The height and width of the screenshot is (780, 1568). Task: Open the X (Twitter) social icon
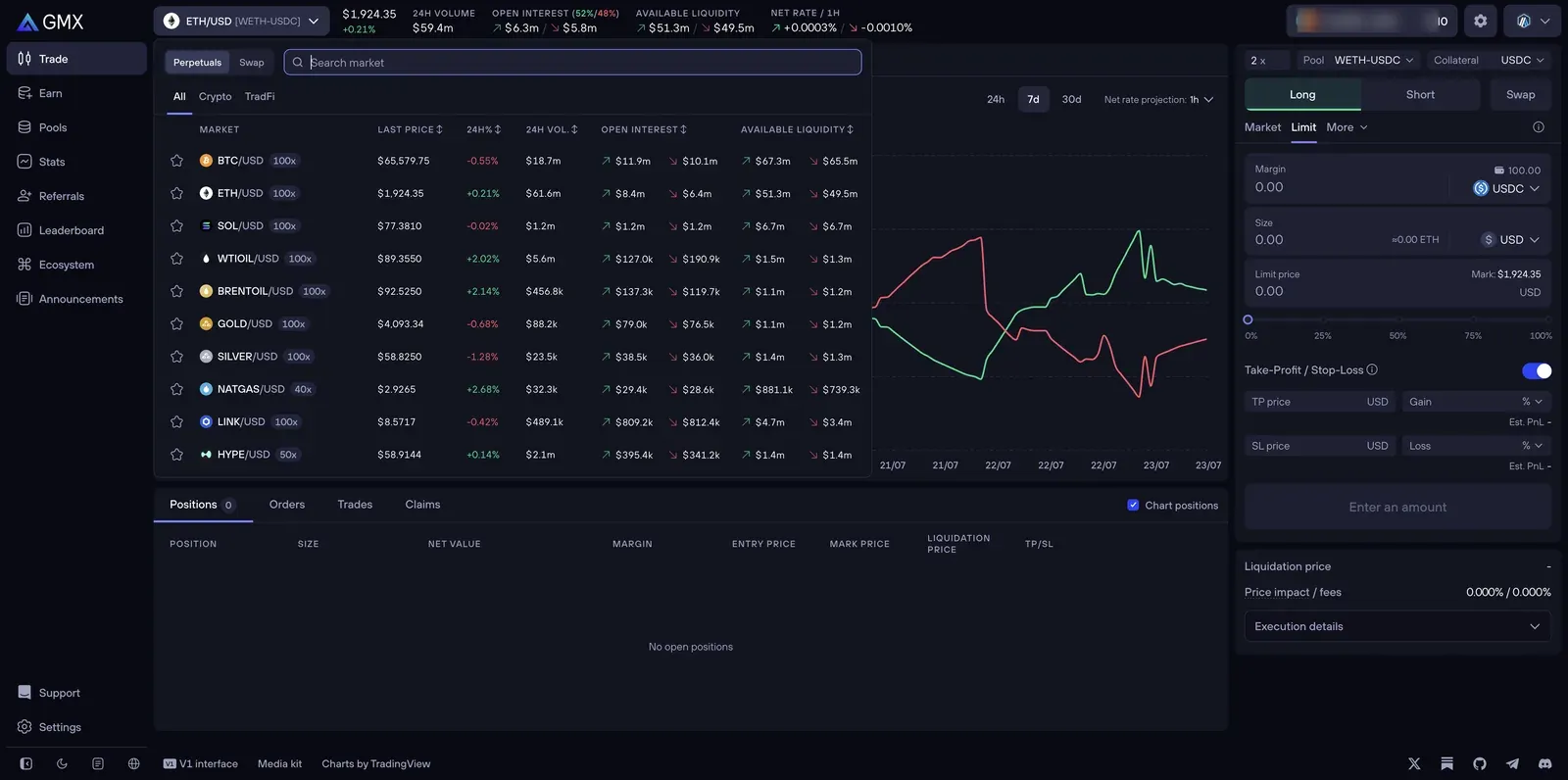point(1414,763)
